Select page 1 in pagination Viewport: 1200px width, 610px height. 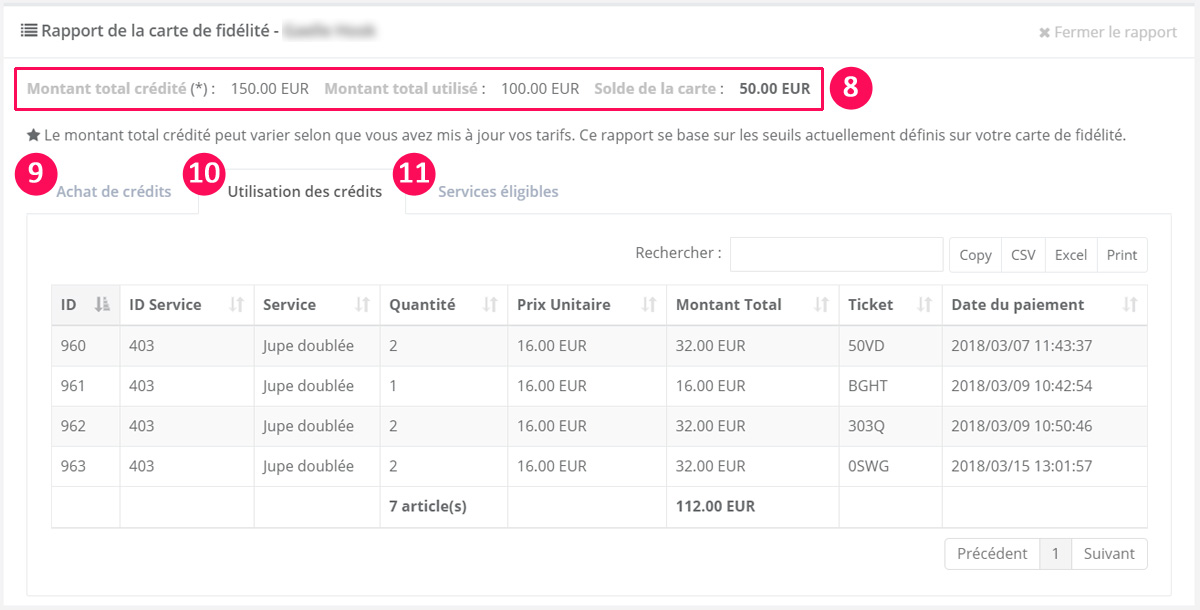click(1054, 554)
